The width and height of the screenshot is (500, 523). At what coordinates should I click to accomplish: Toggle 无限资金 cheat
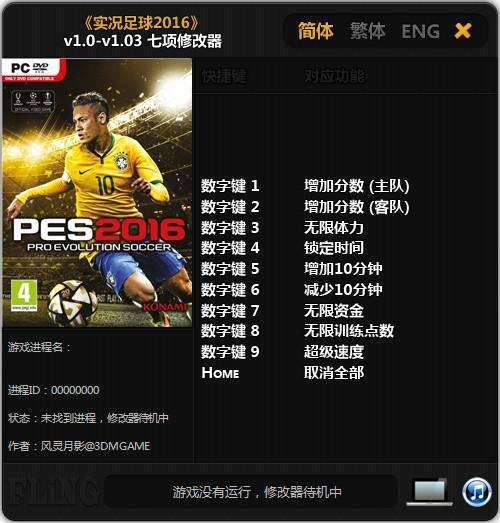click(x=334, y=311)
